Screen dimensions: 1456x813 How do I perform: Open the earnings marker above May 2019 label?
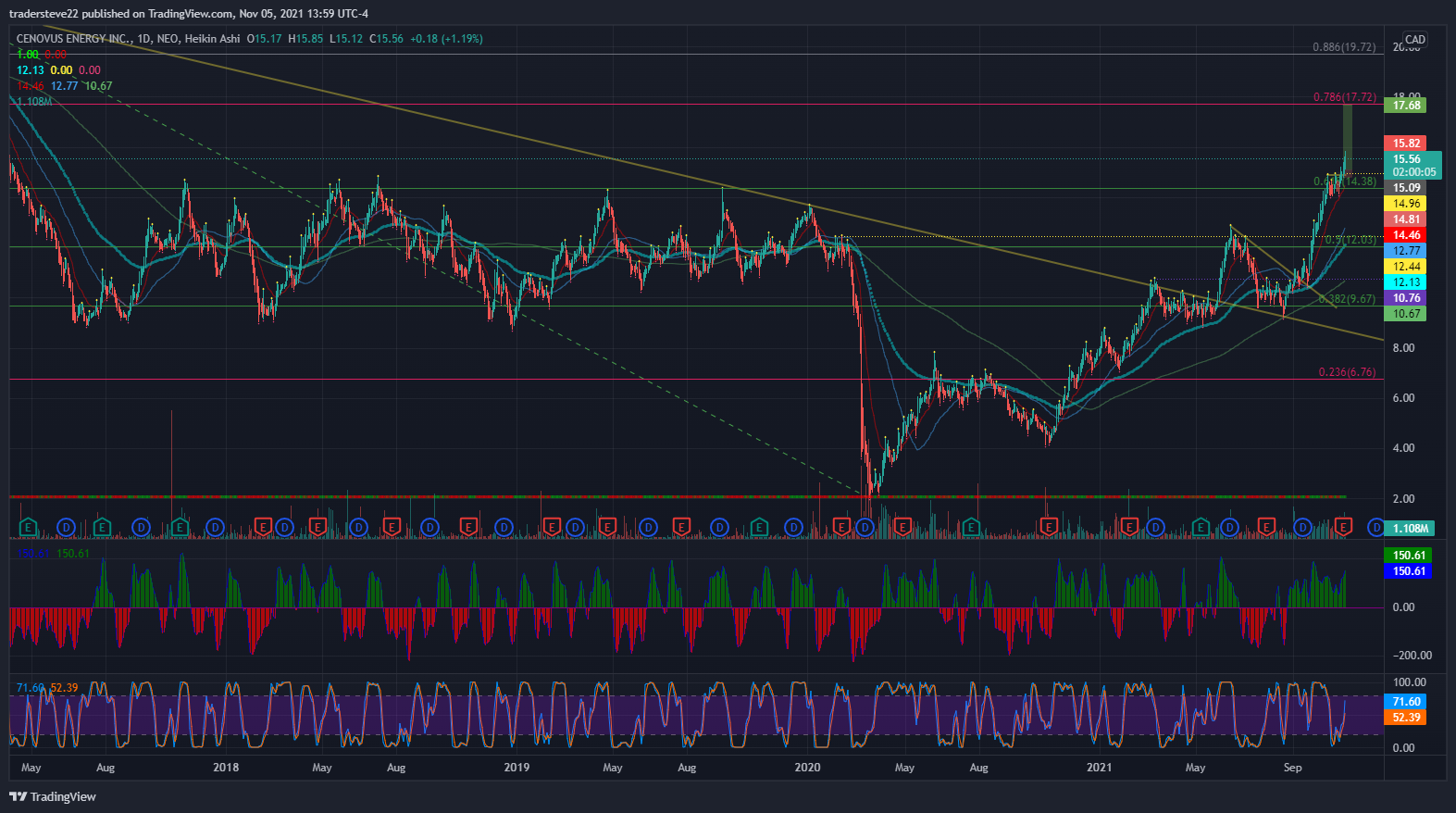click(607, 528)
